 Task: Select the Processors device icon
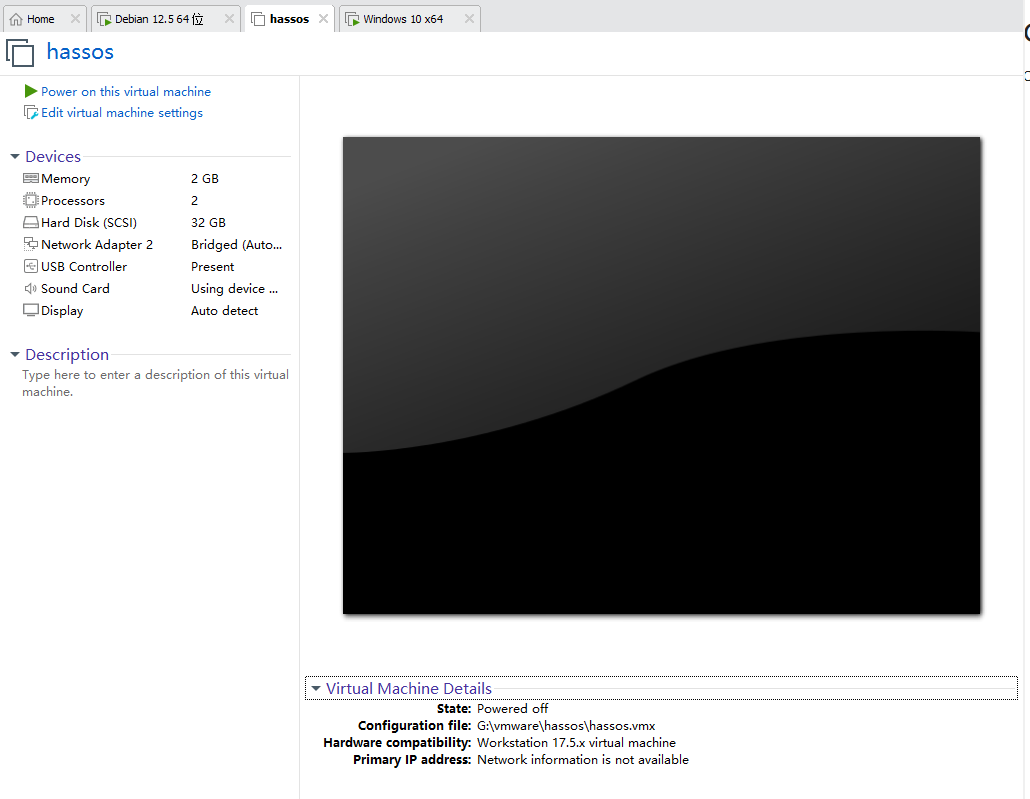[x=29, y=200]
